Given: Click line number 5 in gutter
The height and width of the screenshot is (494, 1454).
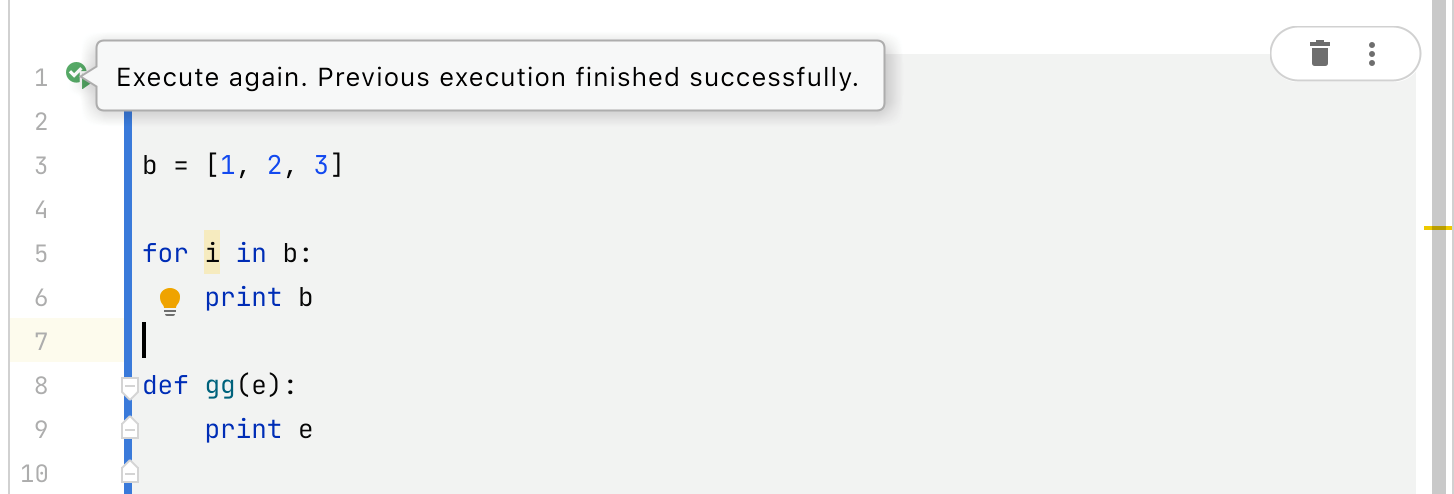Looking at the screenshot, I should (40, 254).
